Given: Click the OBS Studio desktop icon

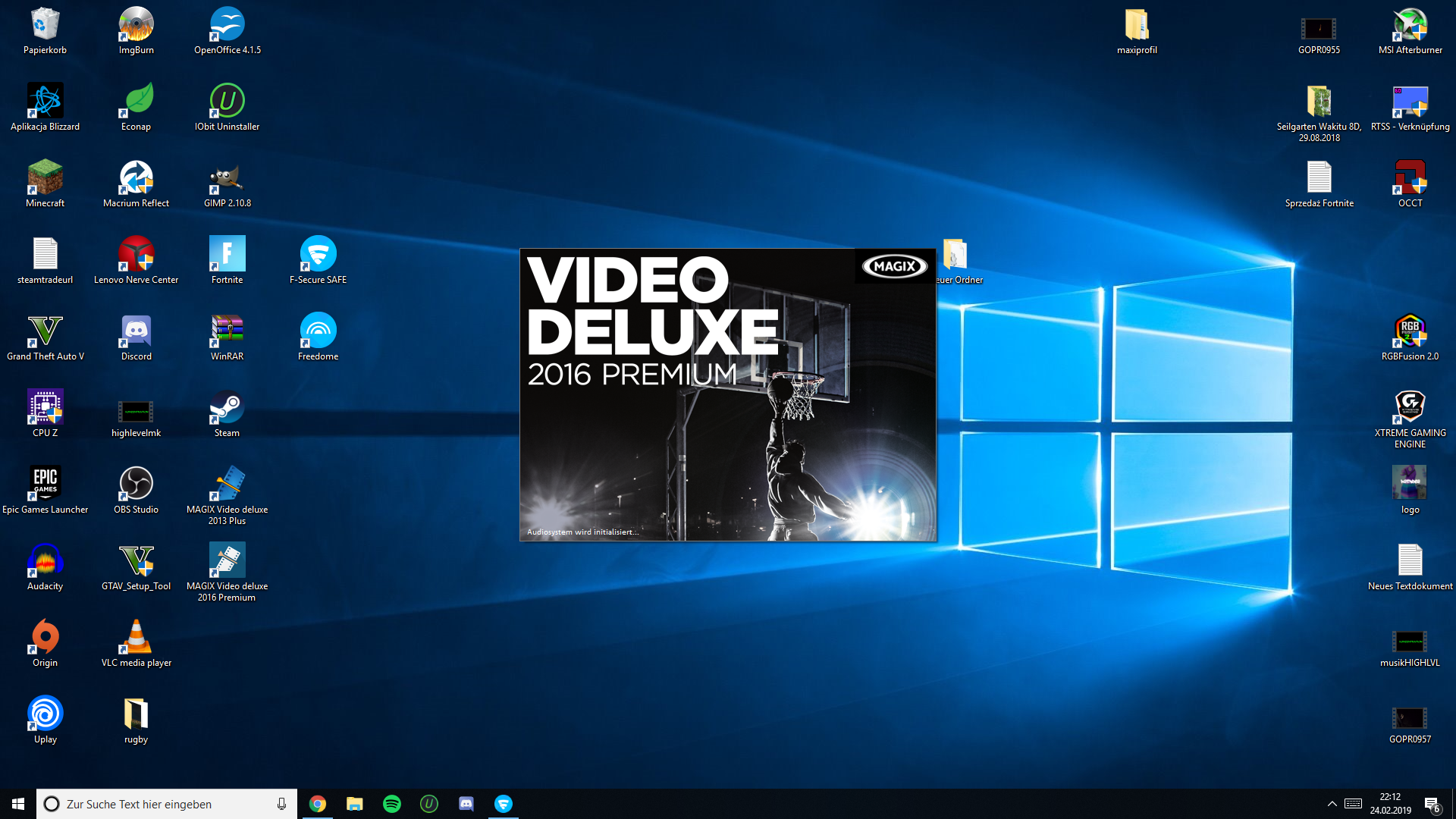Looking at the screenshot, I should coord(136,484).
